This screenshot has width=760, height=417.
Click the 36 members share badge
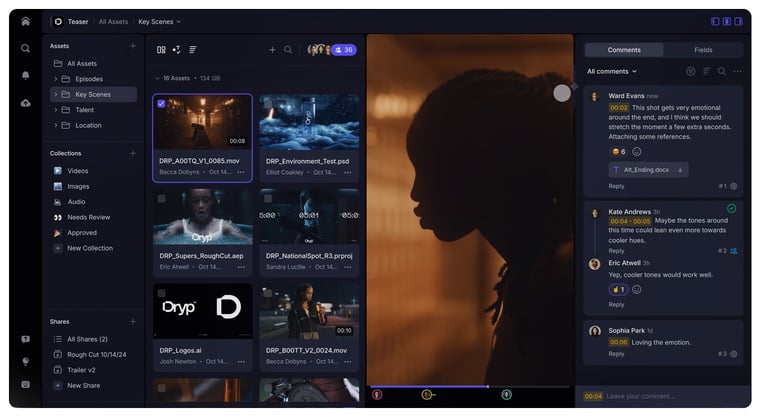[x=343, y=49]
